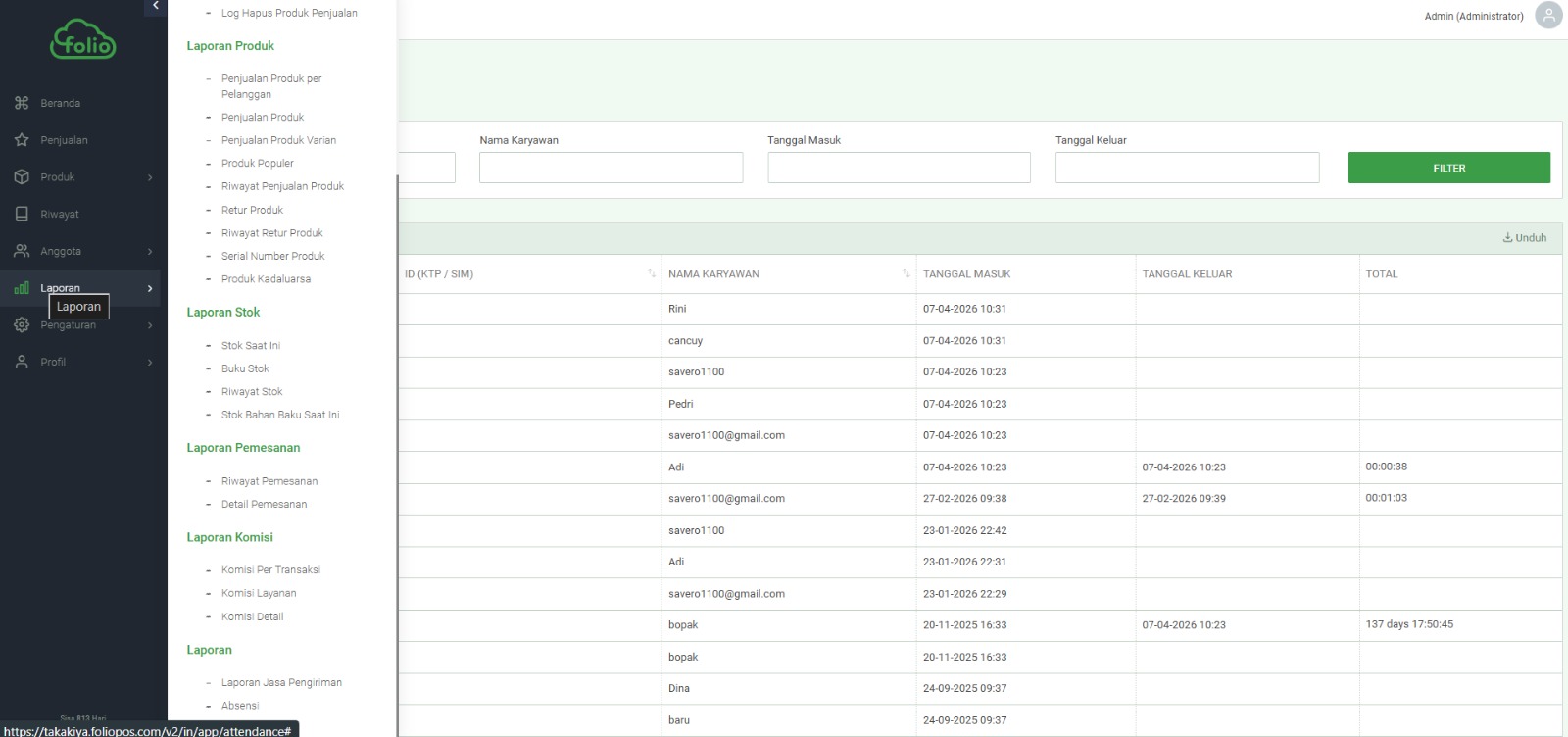Click the Produk box icon
Image resolution: width=1568 pixels, height=737 pixels.
coord(22,177)
